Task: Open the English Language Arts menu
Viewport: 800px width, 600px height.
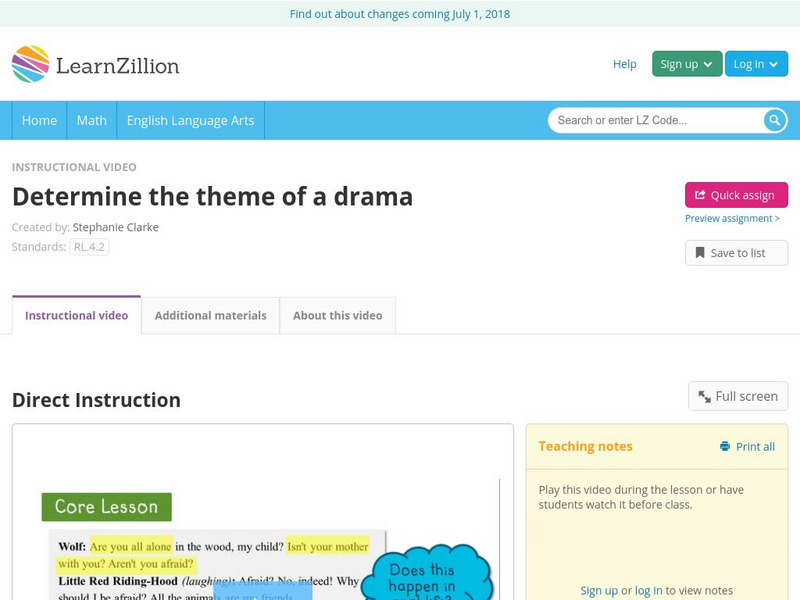Action: click(x=193, y=119)
